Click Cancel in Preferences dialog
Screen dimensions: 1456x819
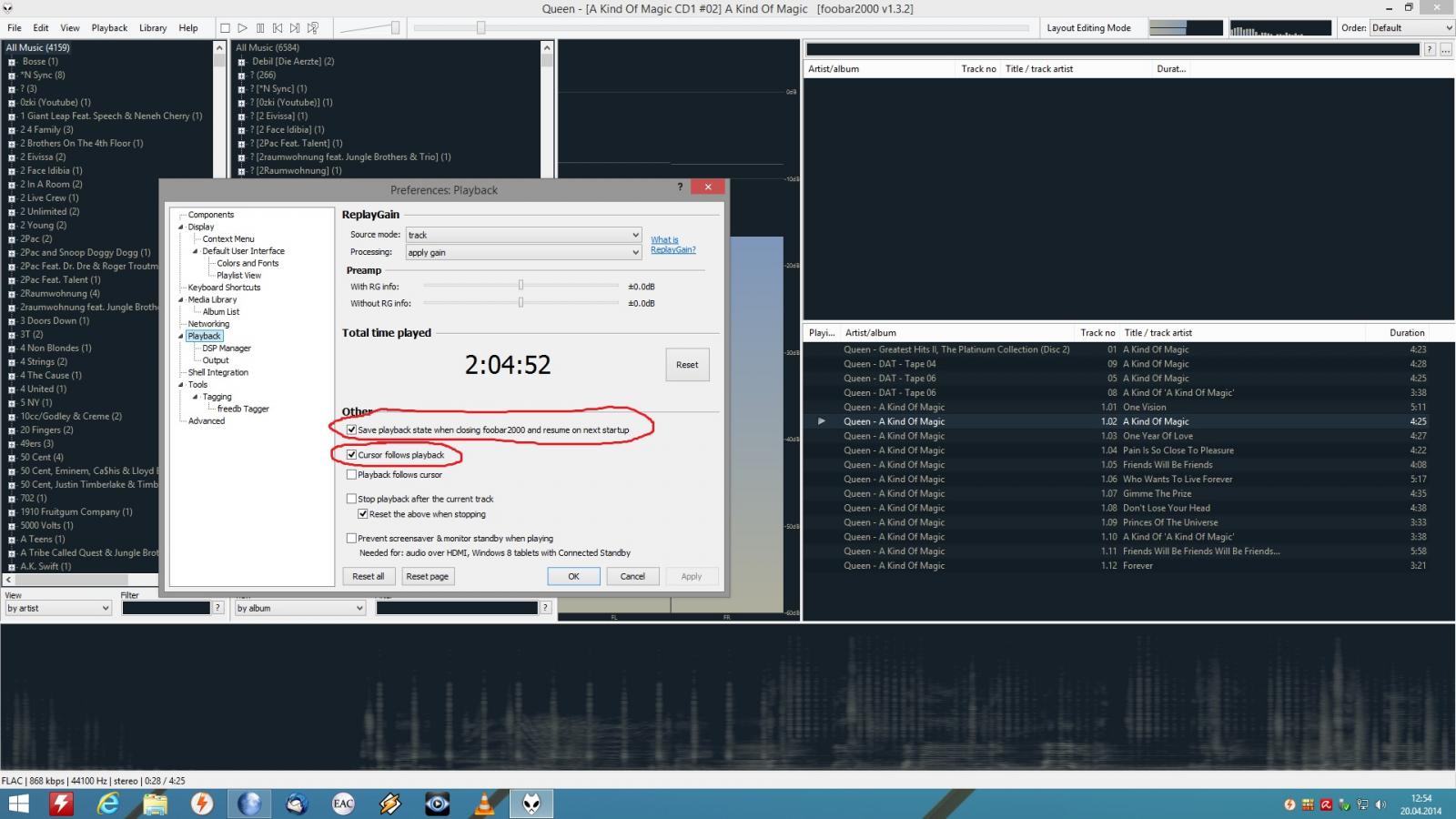point(632,576)
